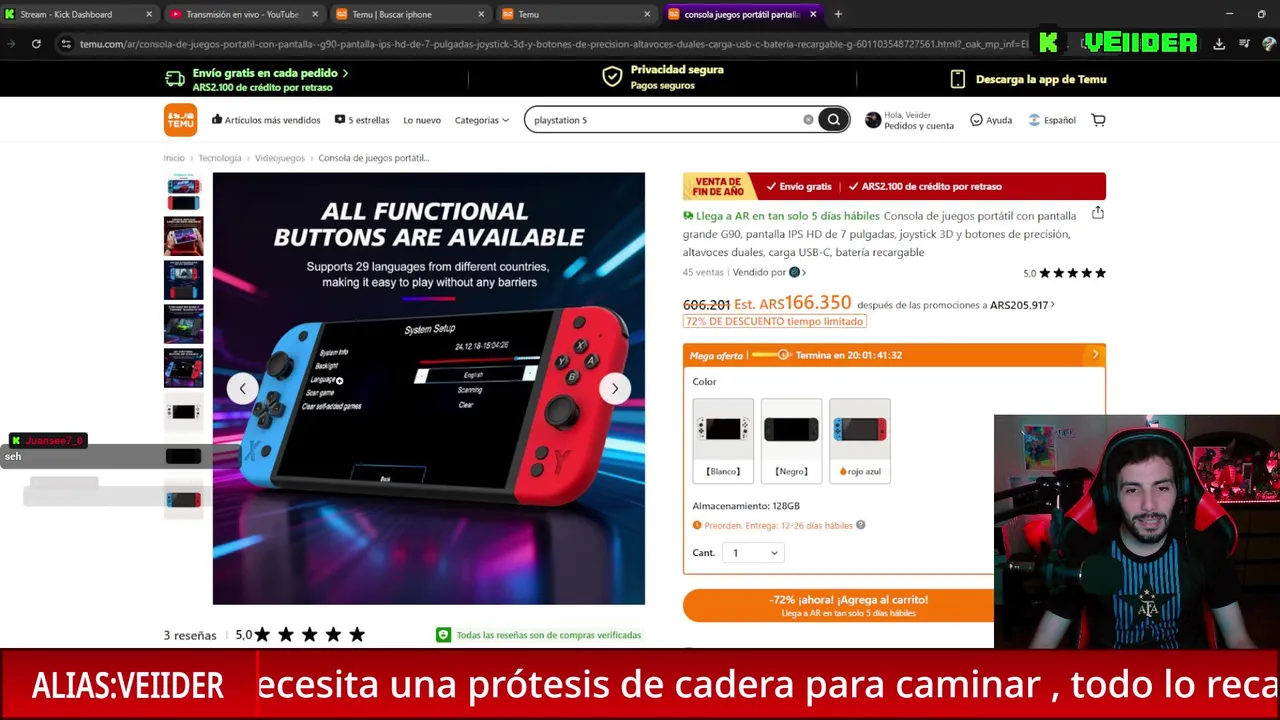The height and width of the screenshot is (720, 1280).
Task: Click 72% DE DESCUENTO tiempo limitado label
Action: click(775, 321)
